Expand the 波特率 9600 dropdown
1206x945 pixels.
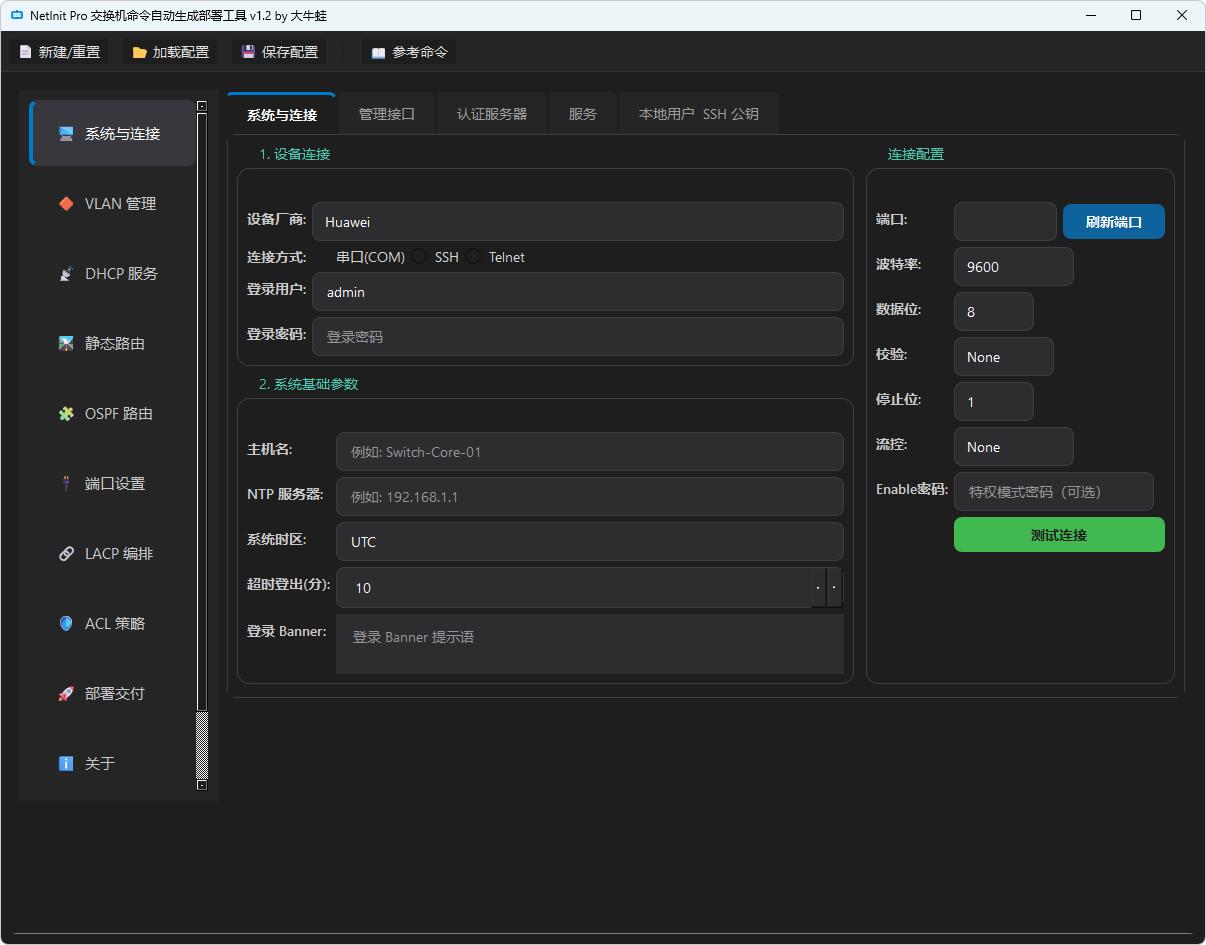tap(1013, 267)
